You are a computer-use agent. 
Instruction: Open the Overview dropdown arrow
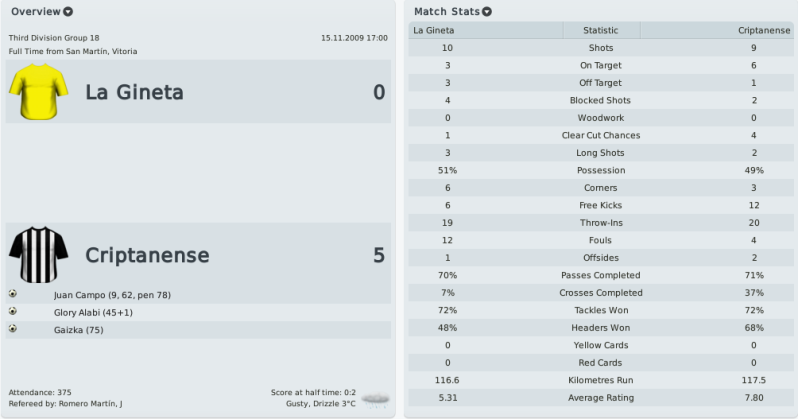[68, 12]
